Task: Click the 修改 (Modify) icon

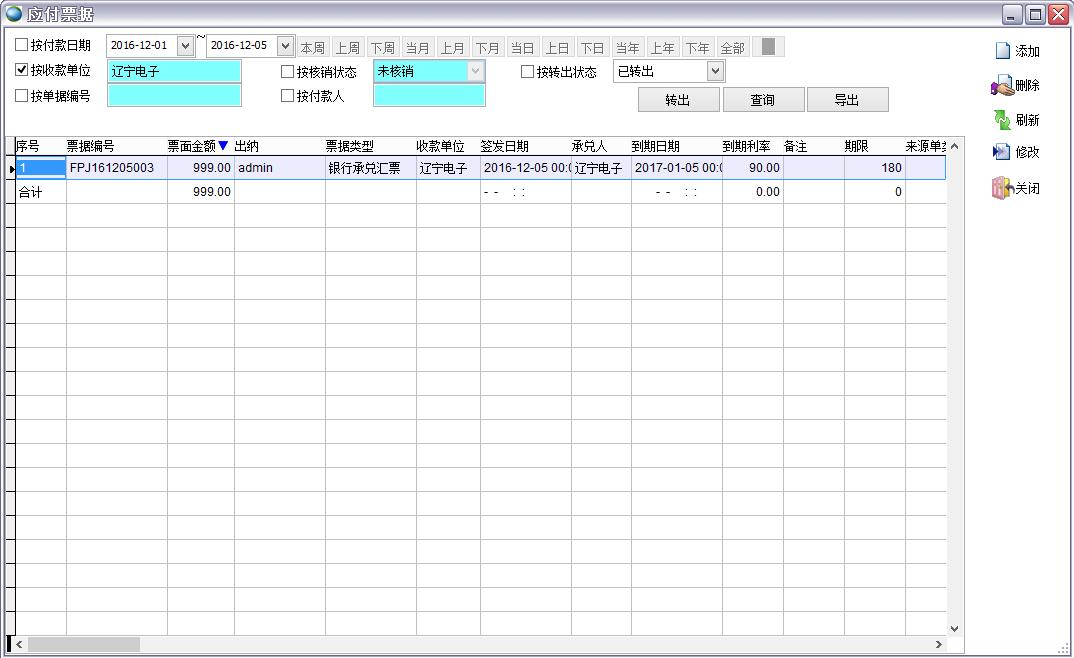Action: pyautogui.click(x=1002, y=152)
